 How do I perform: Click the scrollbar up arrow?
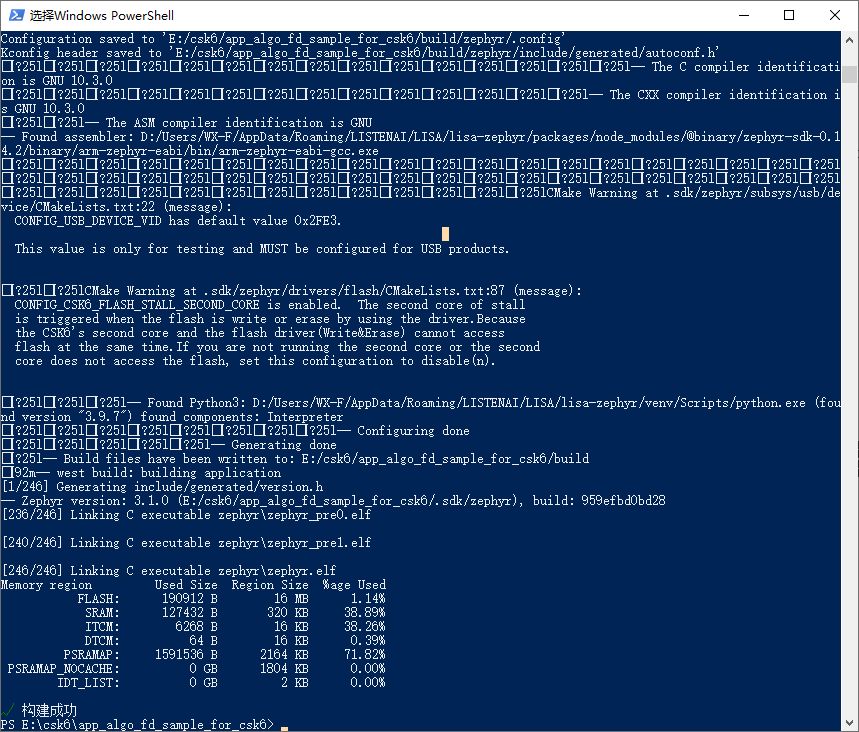pyautogui.click(x=849, y=41)
